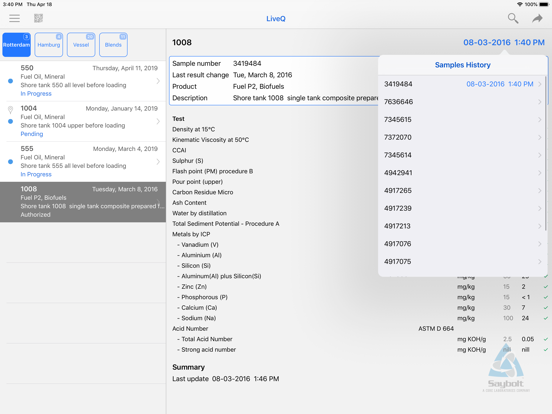This screenshot has height=414, width=552.
Task: Switch to the Blends tab
Action: (113, 45)
